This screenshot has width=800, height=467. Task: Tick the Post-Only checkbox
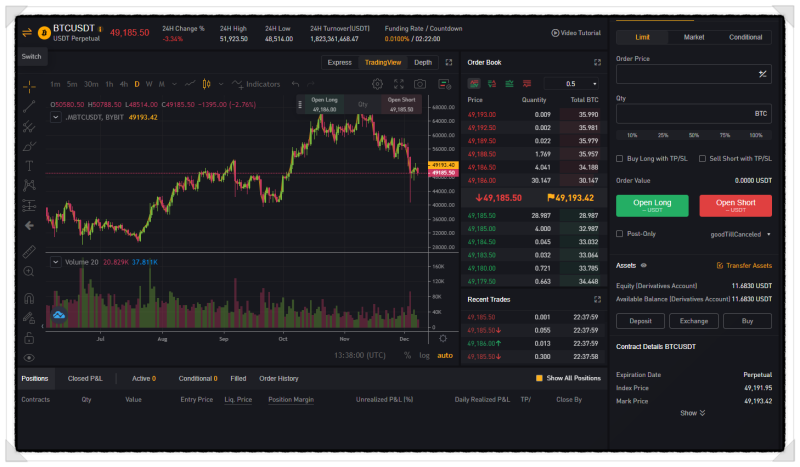[619, 234]
